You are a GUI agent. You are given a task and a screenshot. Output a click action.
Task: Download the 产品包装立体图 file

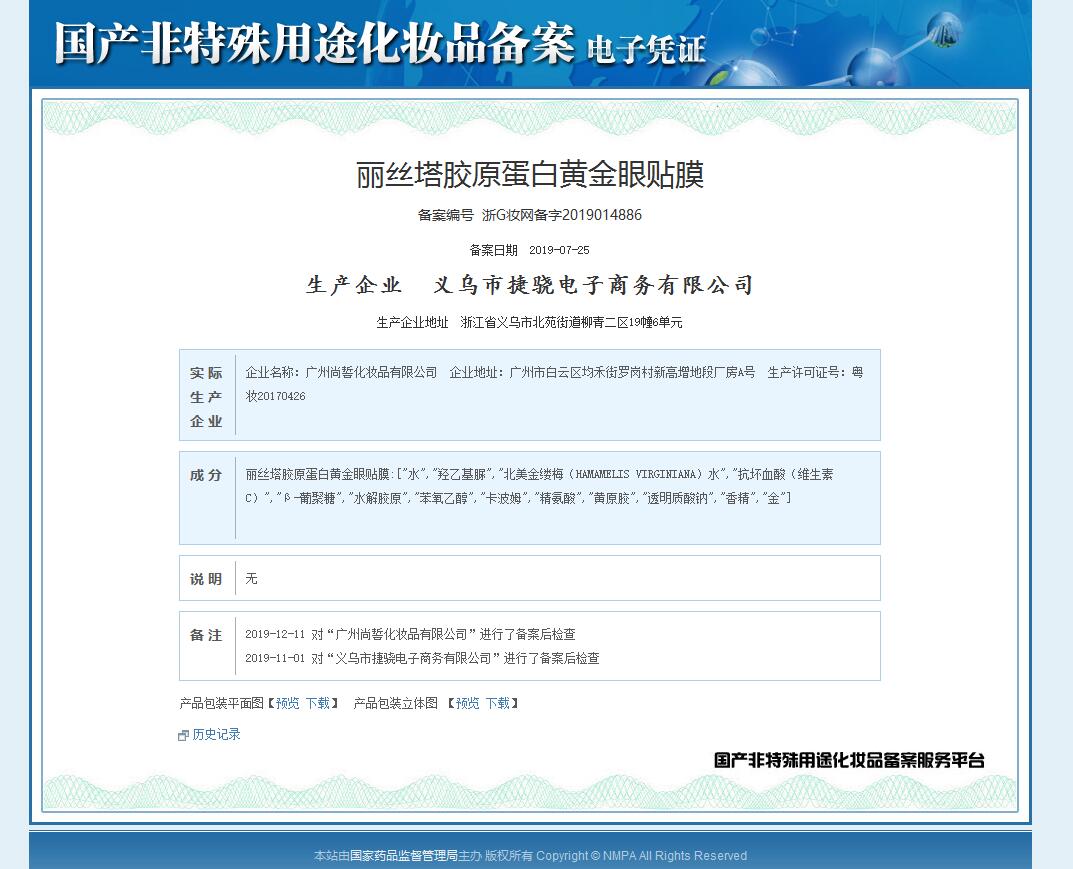(x=497, y=703)
